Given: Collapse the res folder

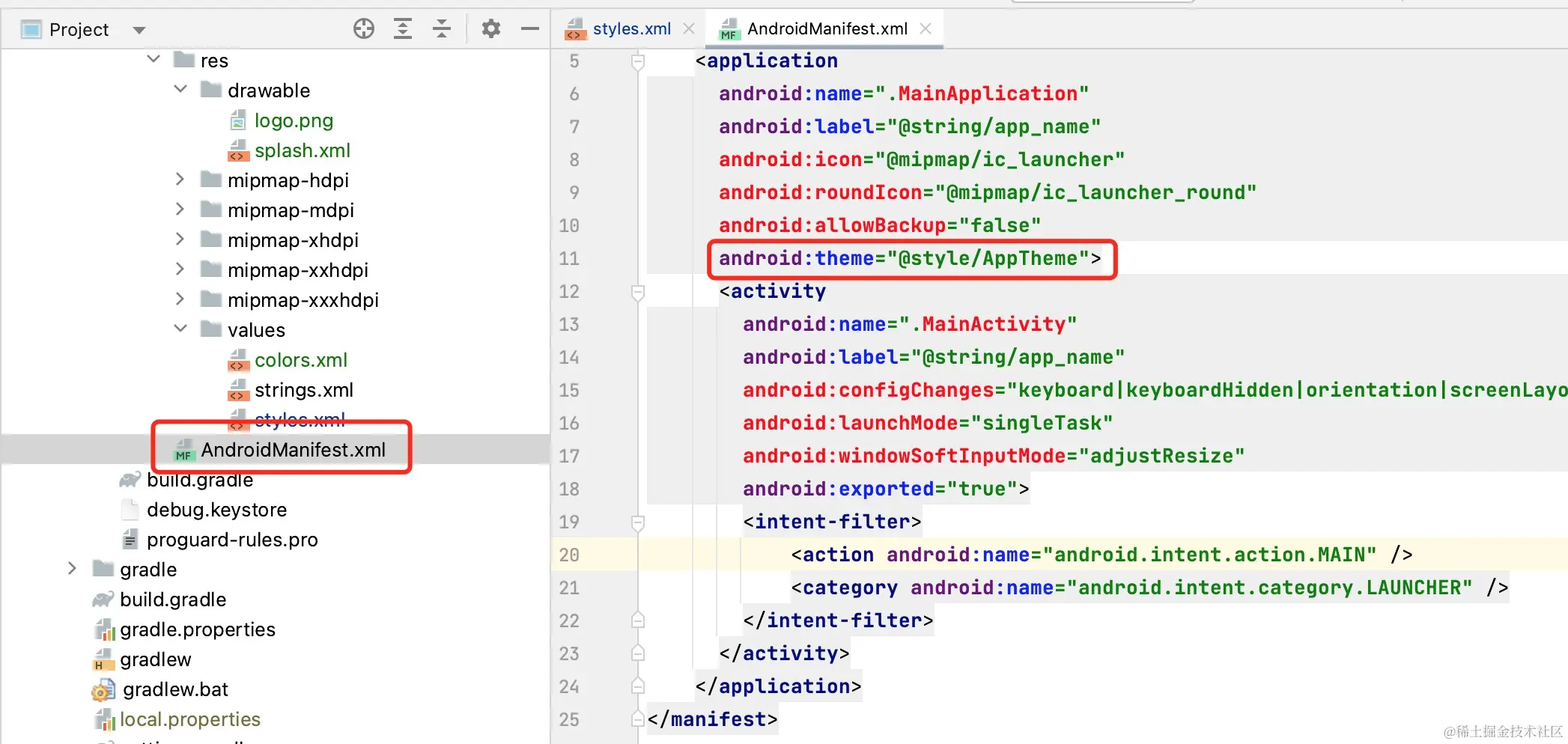Looking at the screenshot, I should click(x=154, y=59).
